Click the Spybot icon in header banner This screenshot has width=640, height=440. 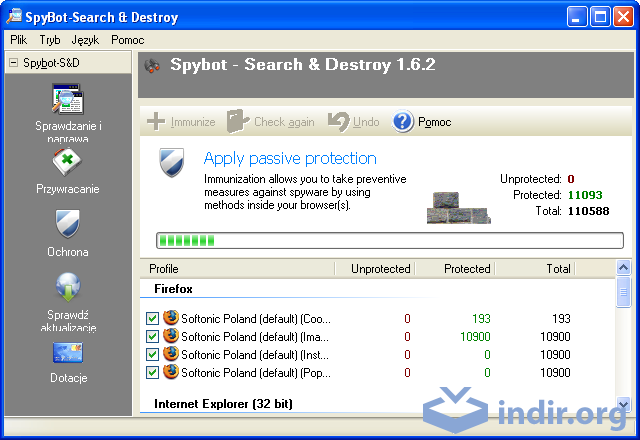(152, 66)
